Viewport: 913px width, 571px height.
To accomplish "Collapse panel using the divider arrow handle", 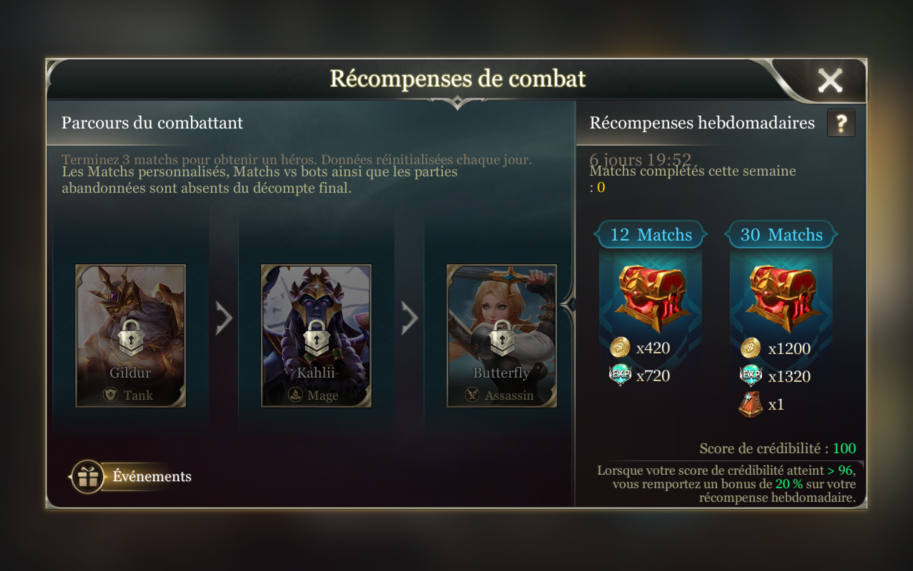I will pos(568,304).
